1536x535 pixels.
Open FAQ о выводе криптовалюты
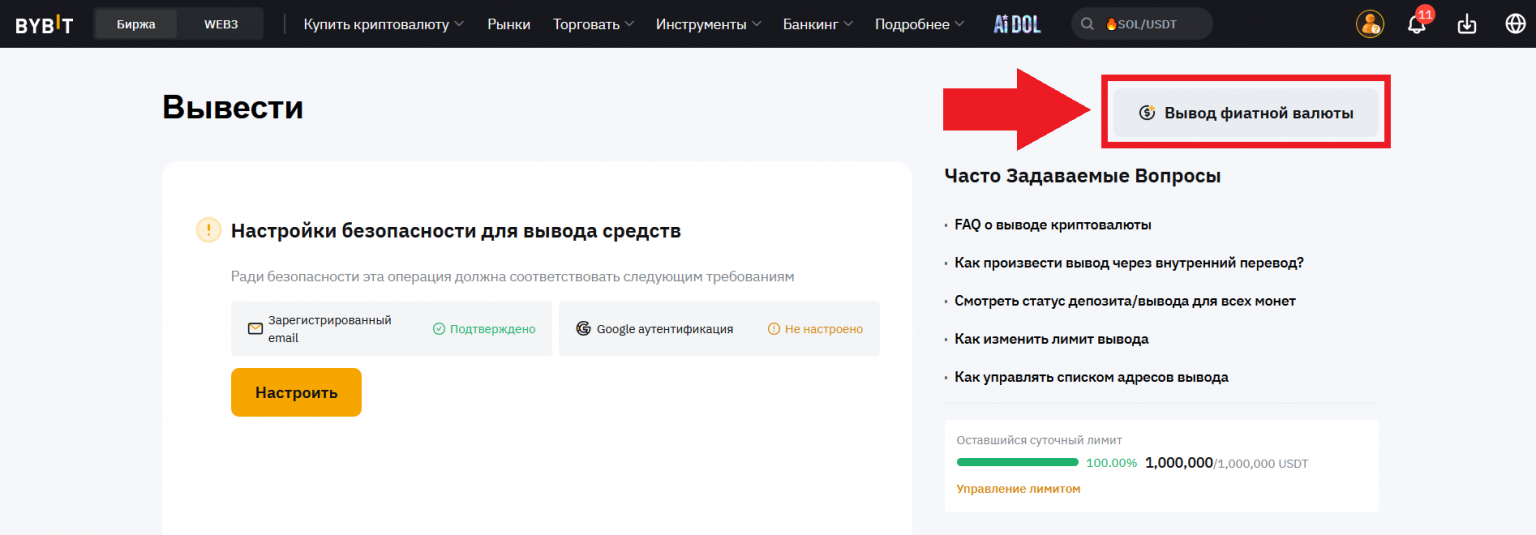tap(1052, 225)
